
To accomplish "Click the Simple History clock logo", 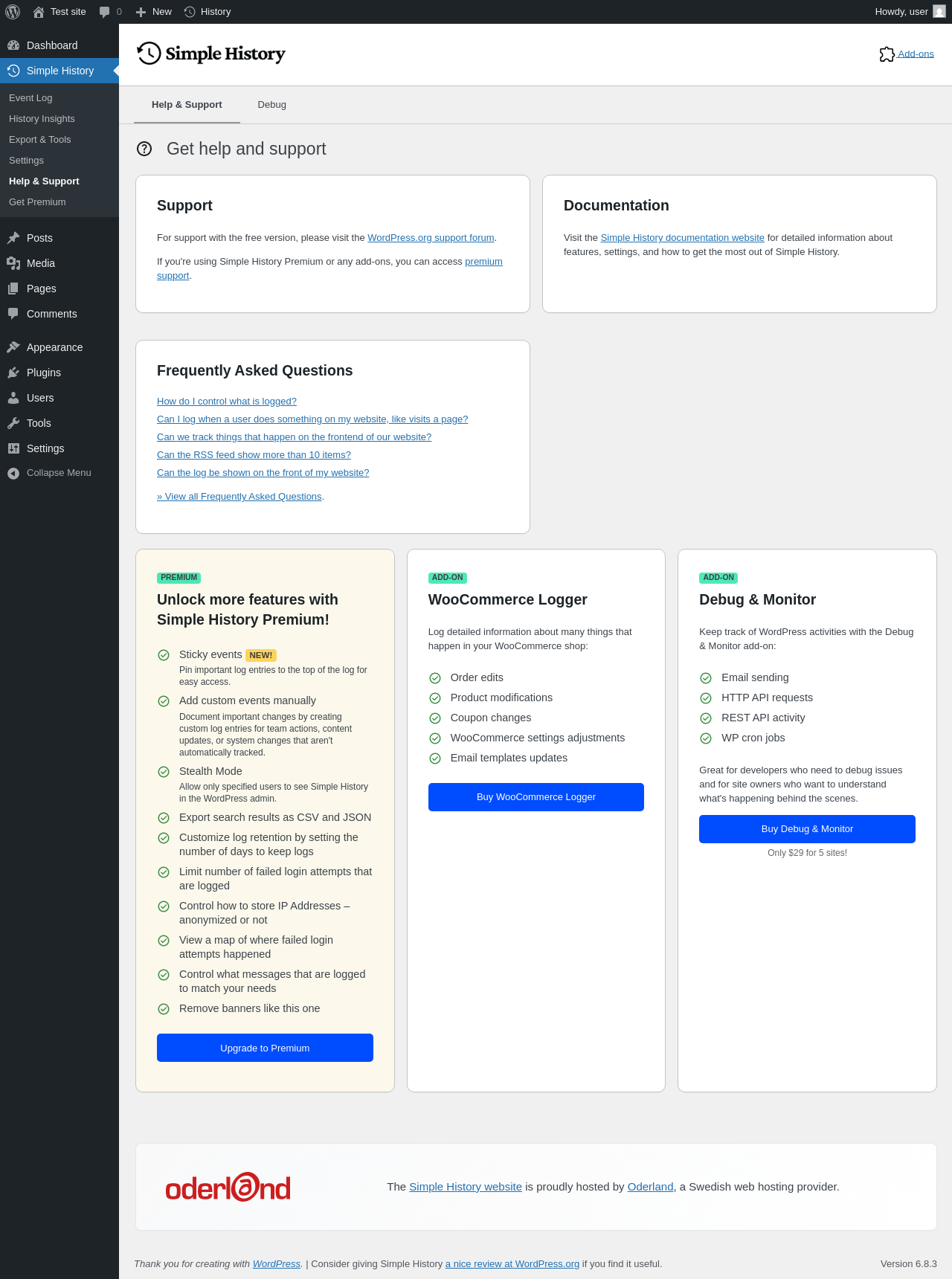I will (x=149, y=54).
